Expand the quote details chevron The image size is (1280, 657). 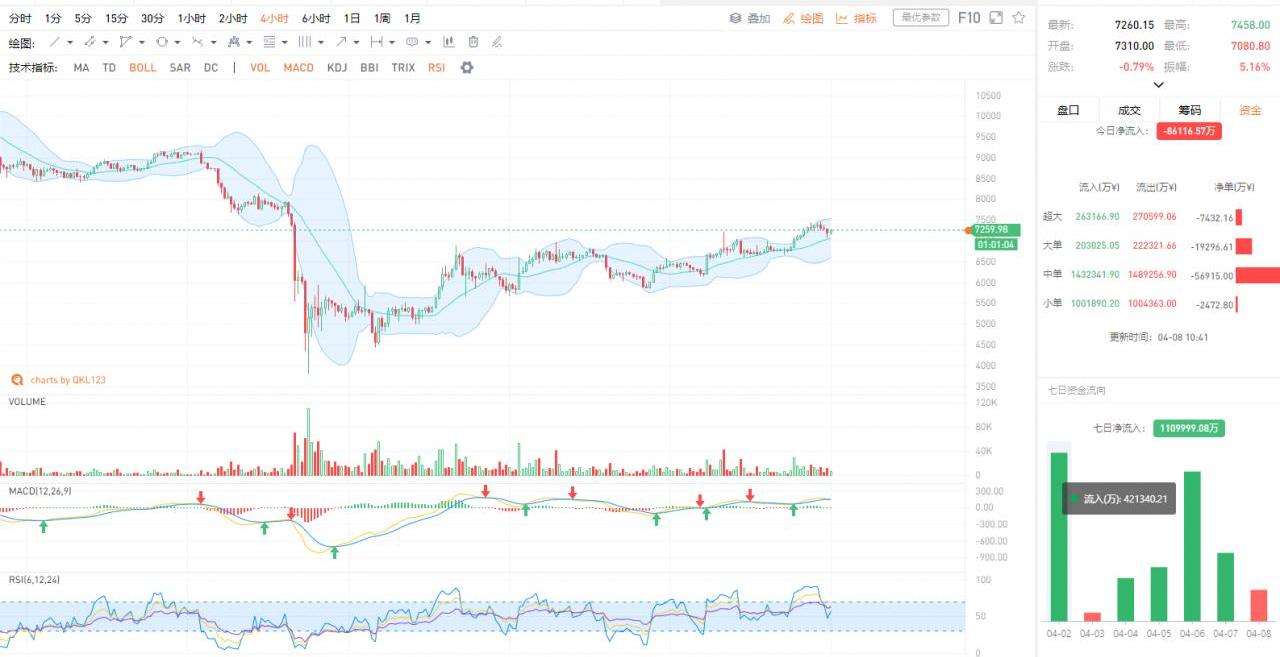(x=1159, y=85)
